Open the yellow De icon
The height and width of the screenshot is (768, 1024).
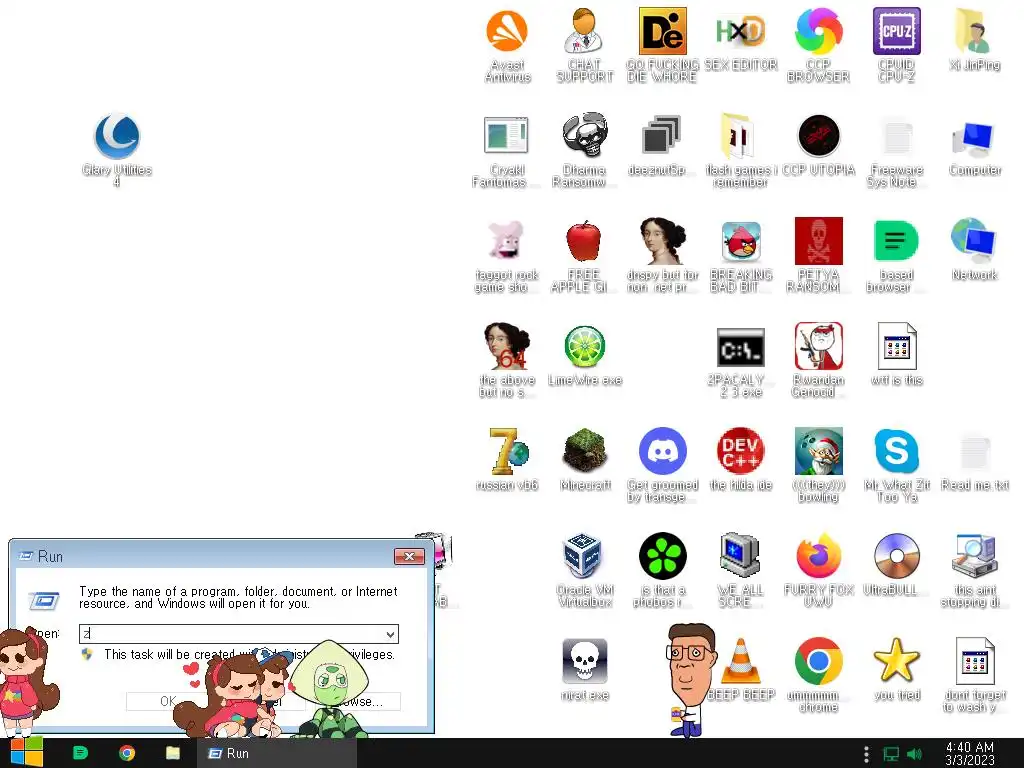pyautogui.click(x=662, y=31)
